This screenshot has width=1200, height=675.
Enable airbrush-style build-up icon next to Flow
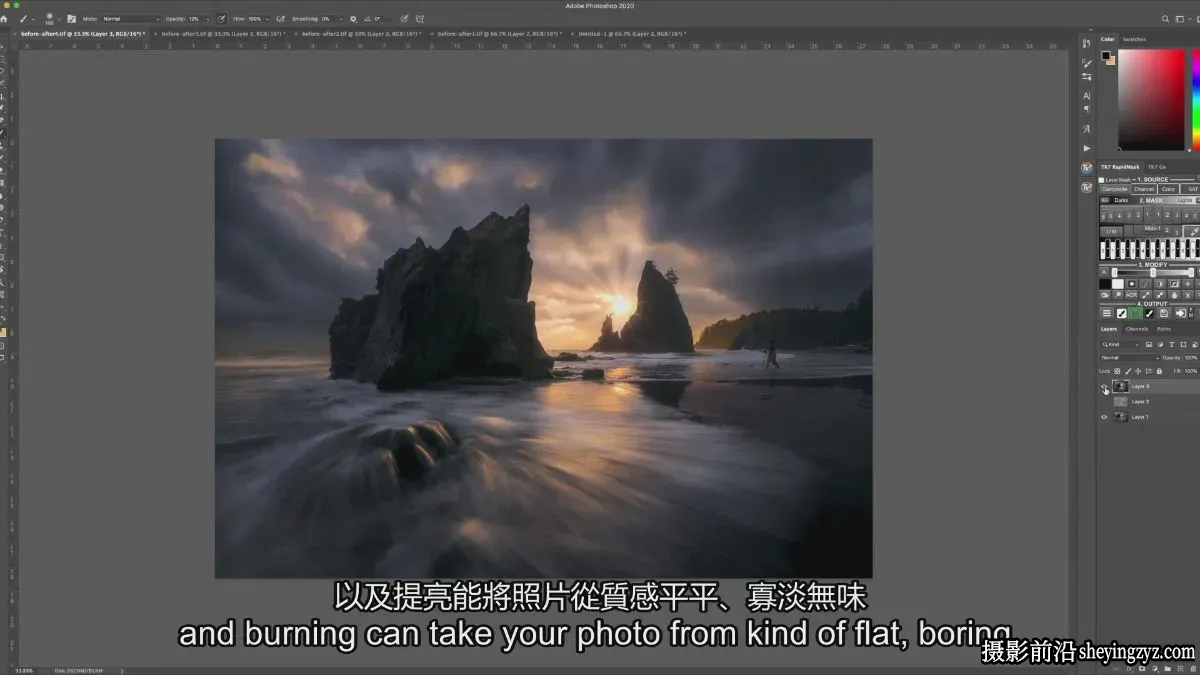[x=281, y=19]
